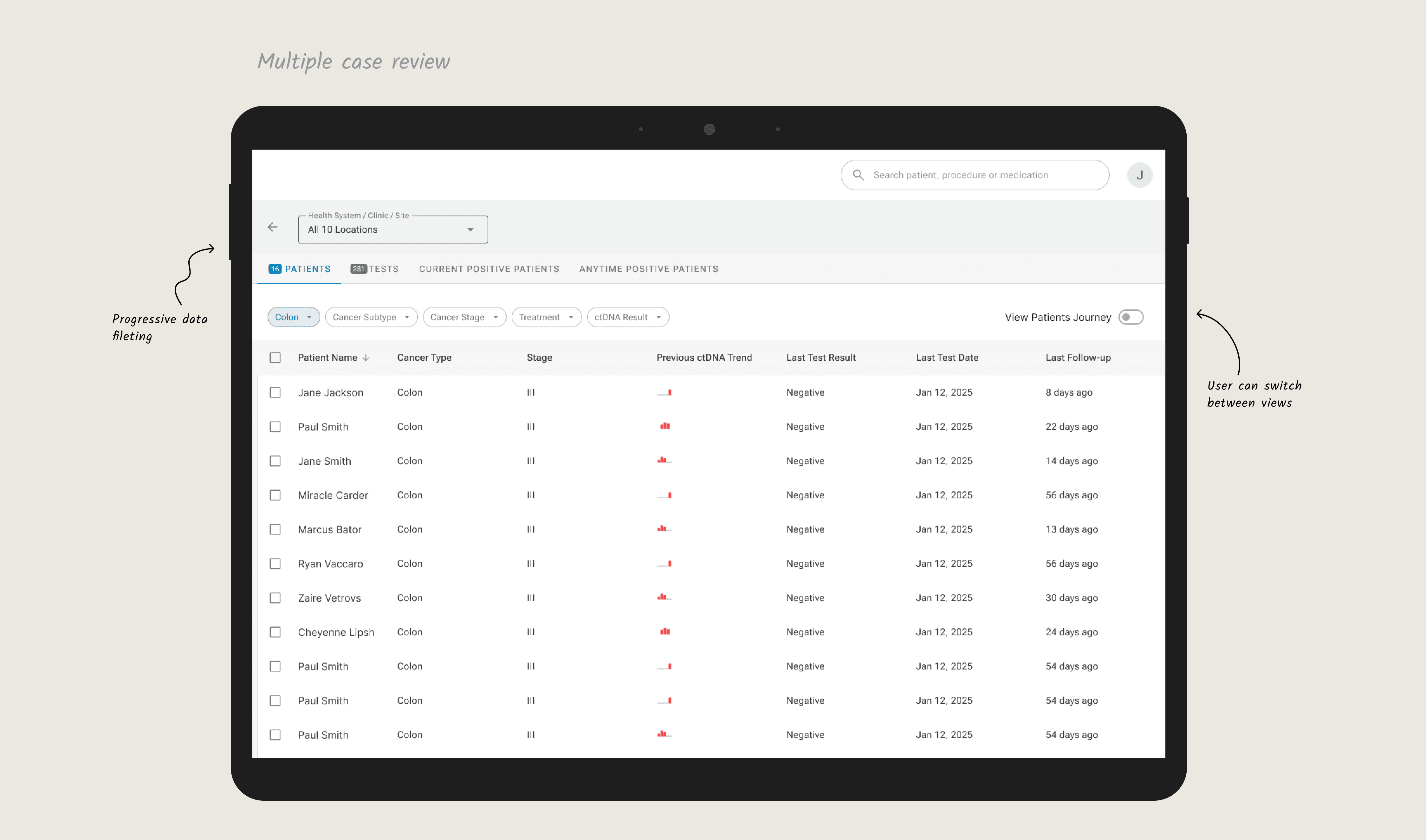This screenshot has width=1426, height=840.
Task: Click the Patient Name sort arrow
Action: coord(366,358)
